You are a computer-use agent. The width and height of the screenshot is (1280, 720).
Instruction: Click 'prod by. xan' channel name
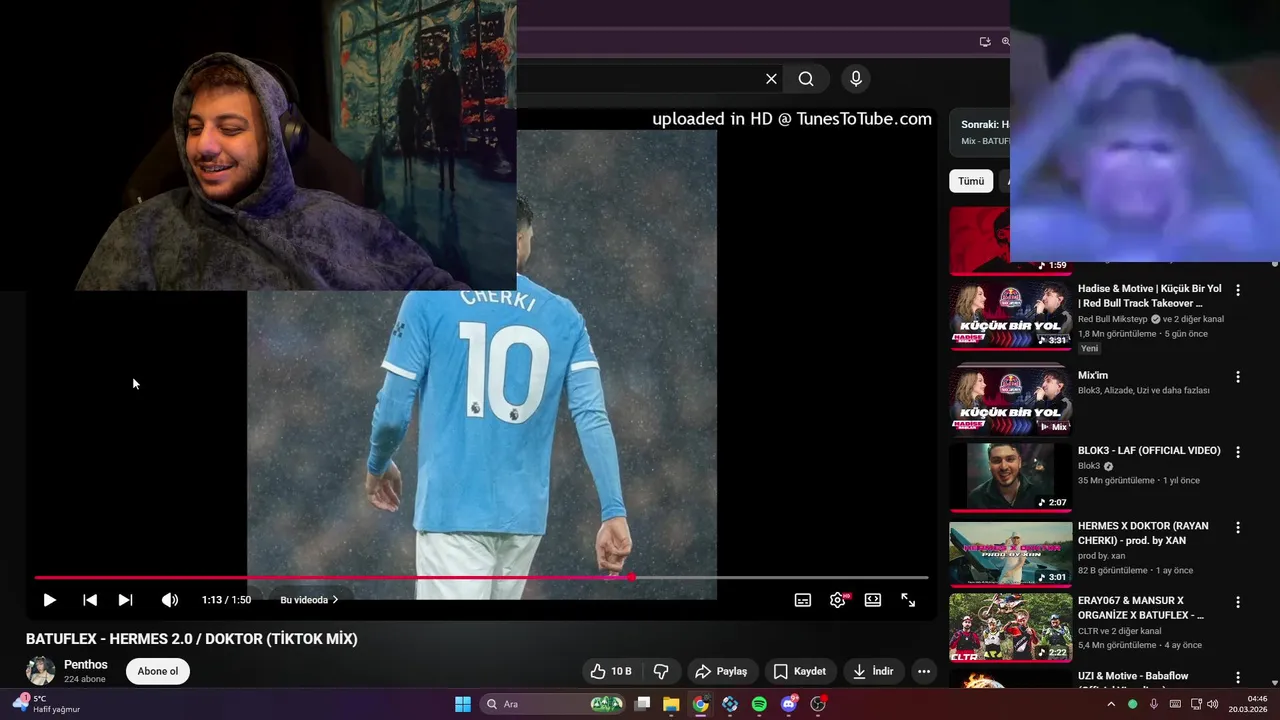coord(1101,555)
